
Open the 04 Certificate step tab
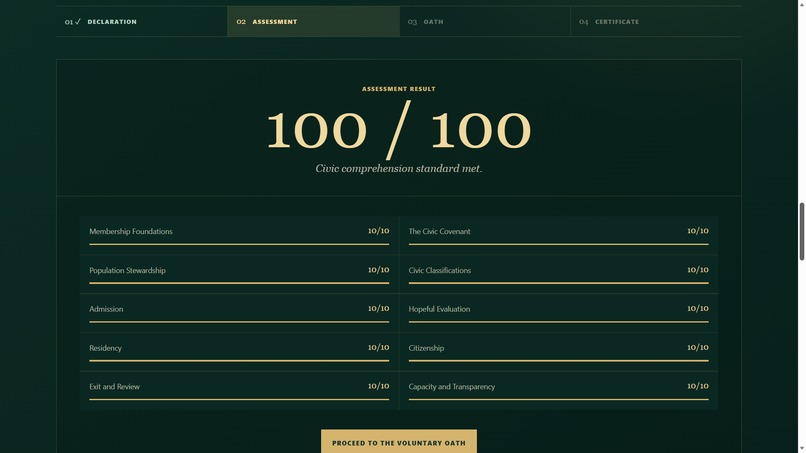pyautogui.click(x=656, y=22)
